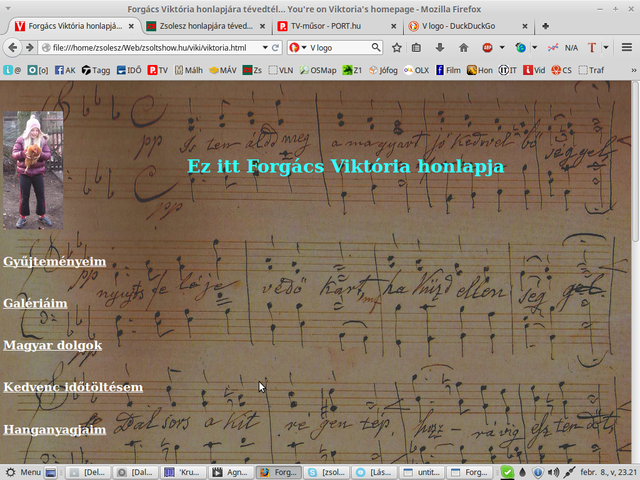Expand the globe extension dropdown arrow
Image resolution: width=640 pixels, height=480 pixels.
pyautogui.click(x=534, y=48)
